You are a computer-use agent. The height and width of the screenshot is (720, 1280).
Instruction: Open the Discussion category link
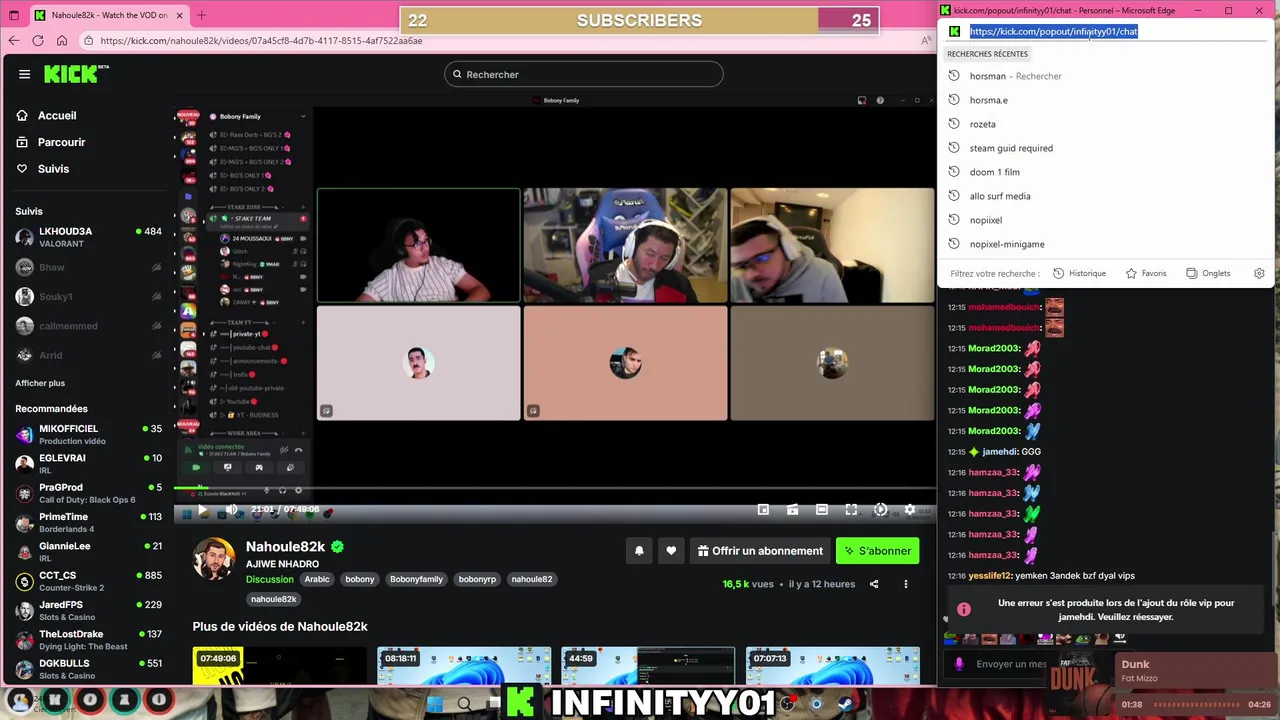pos(270,579)
